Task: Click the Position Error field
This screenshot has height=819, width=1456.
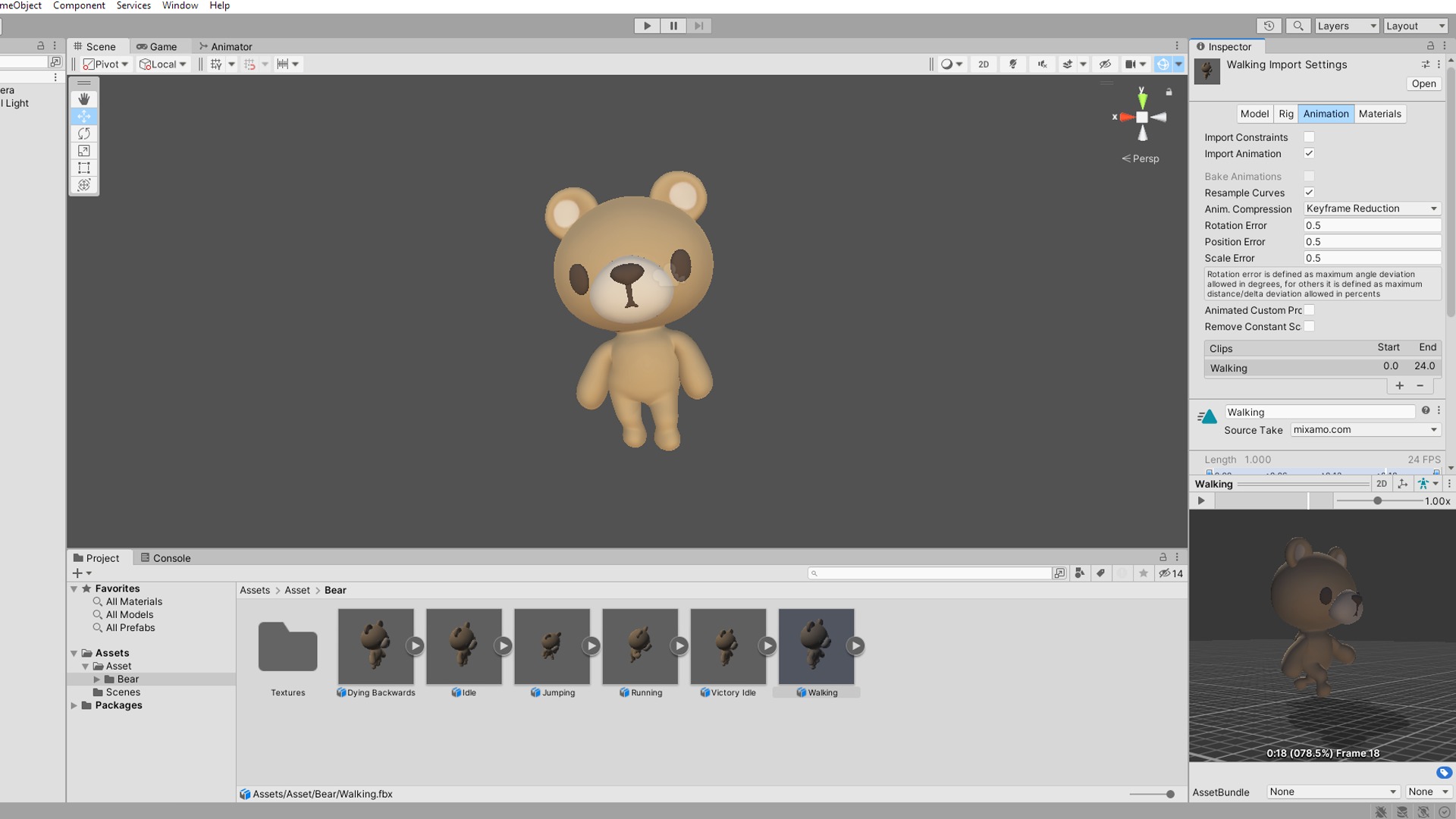Action: pos(1372,242)
